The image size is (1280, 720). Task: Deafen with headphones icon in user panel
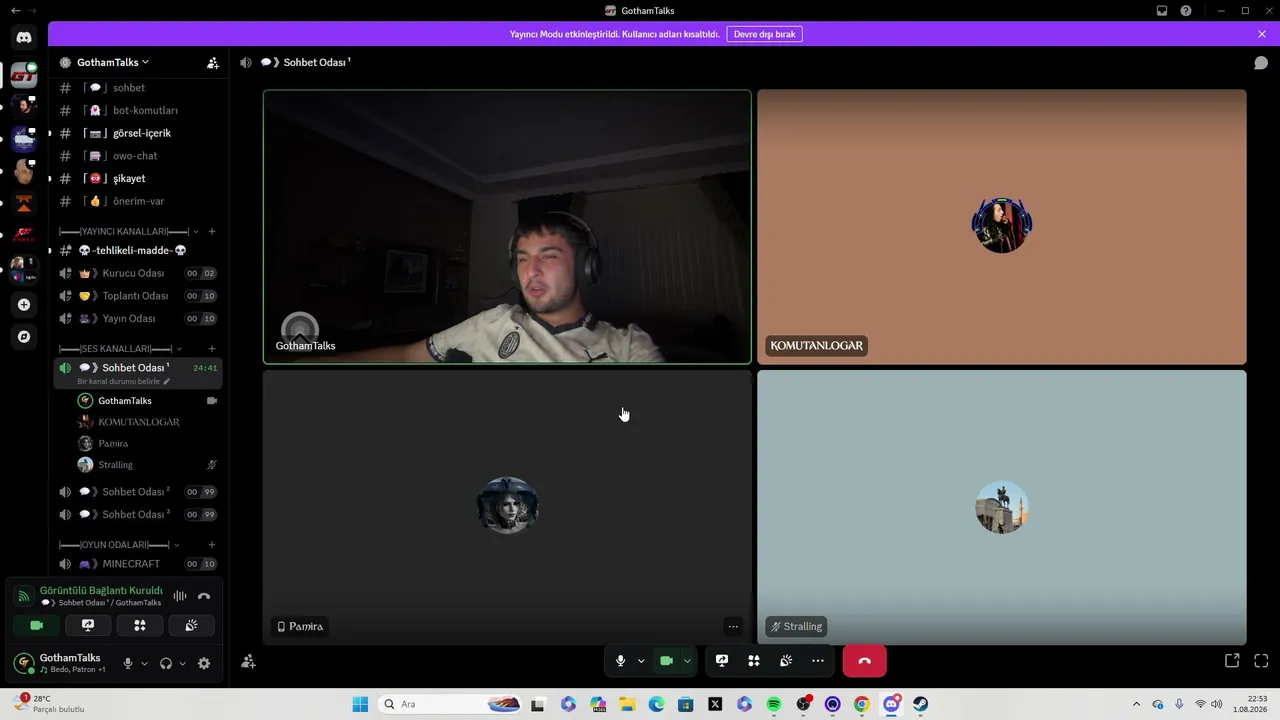click(166, 663)
